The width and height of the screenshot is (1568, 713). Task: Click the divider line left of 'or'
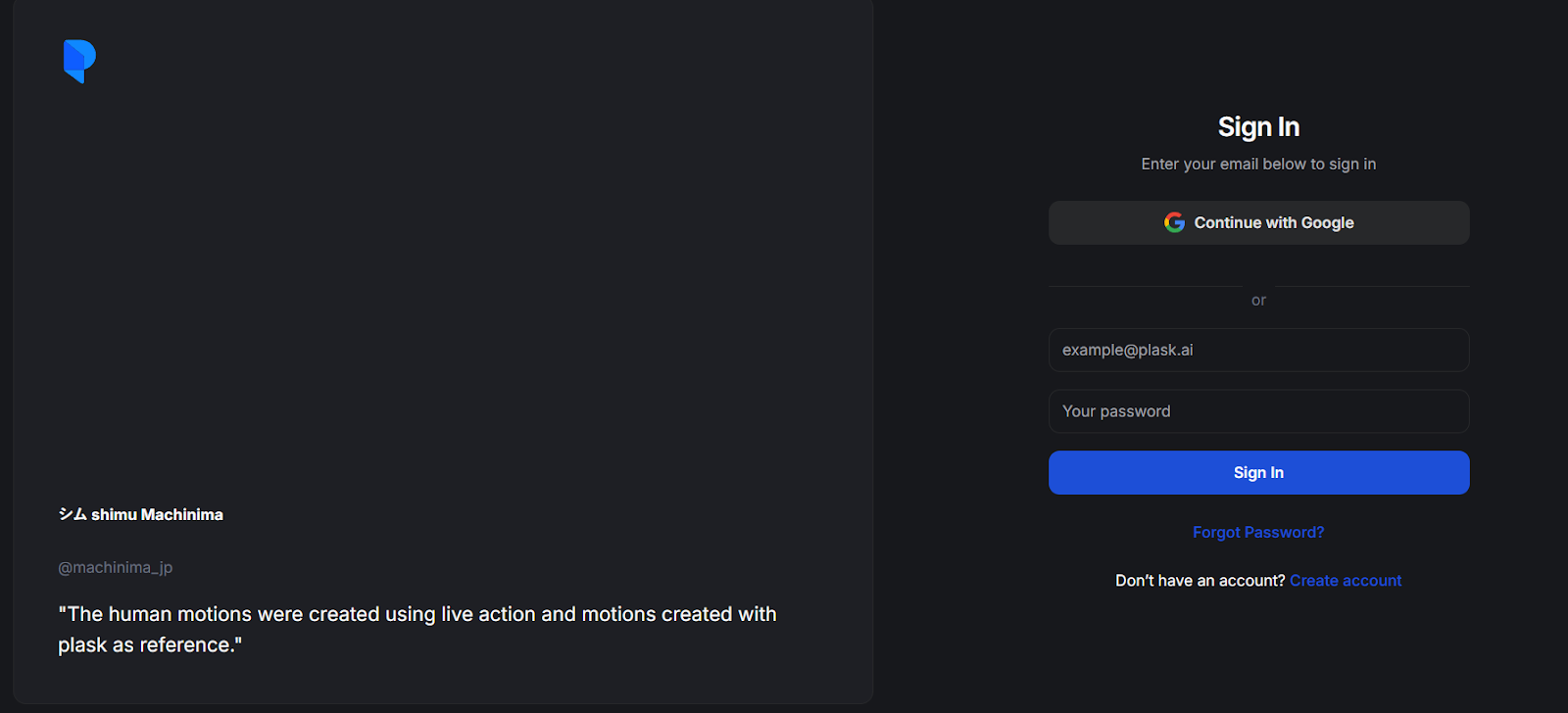[1145, 286]
